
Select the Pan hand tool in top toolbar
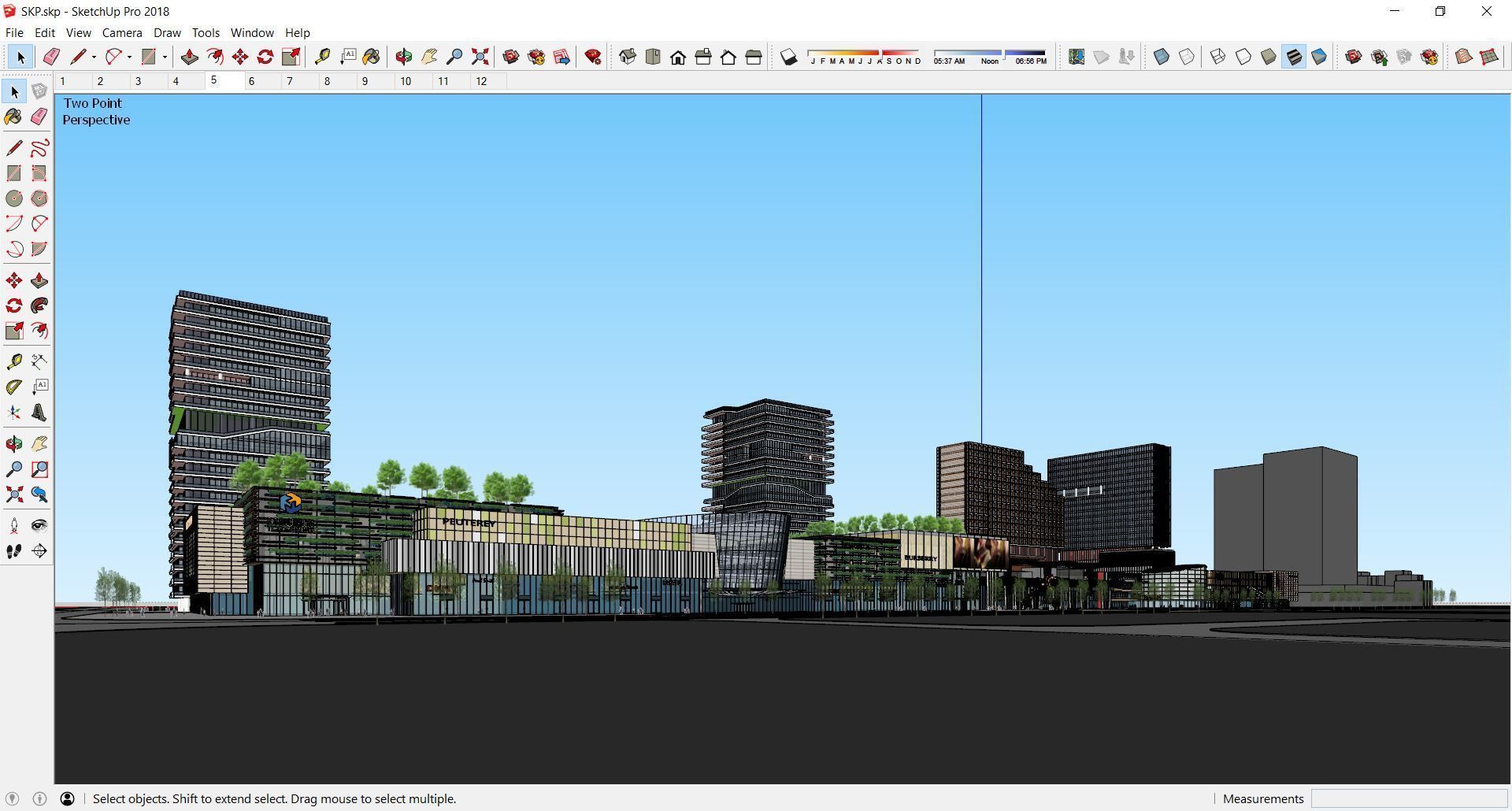click(429, 57)
